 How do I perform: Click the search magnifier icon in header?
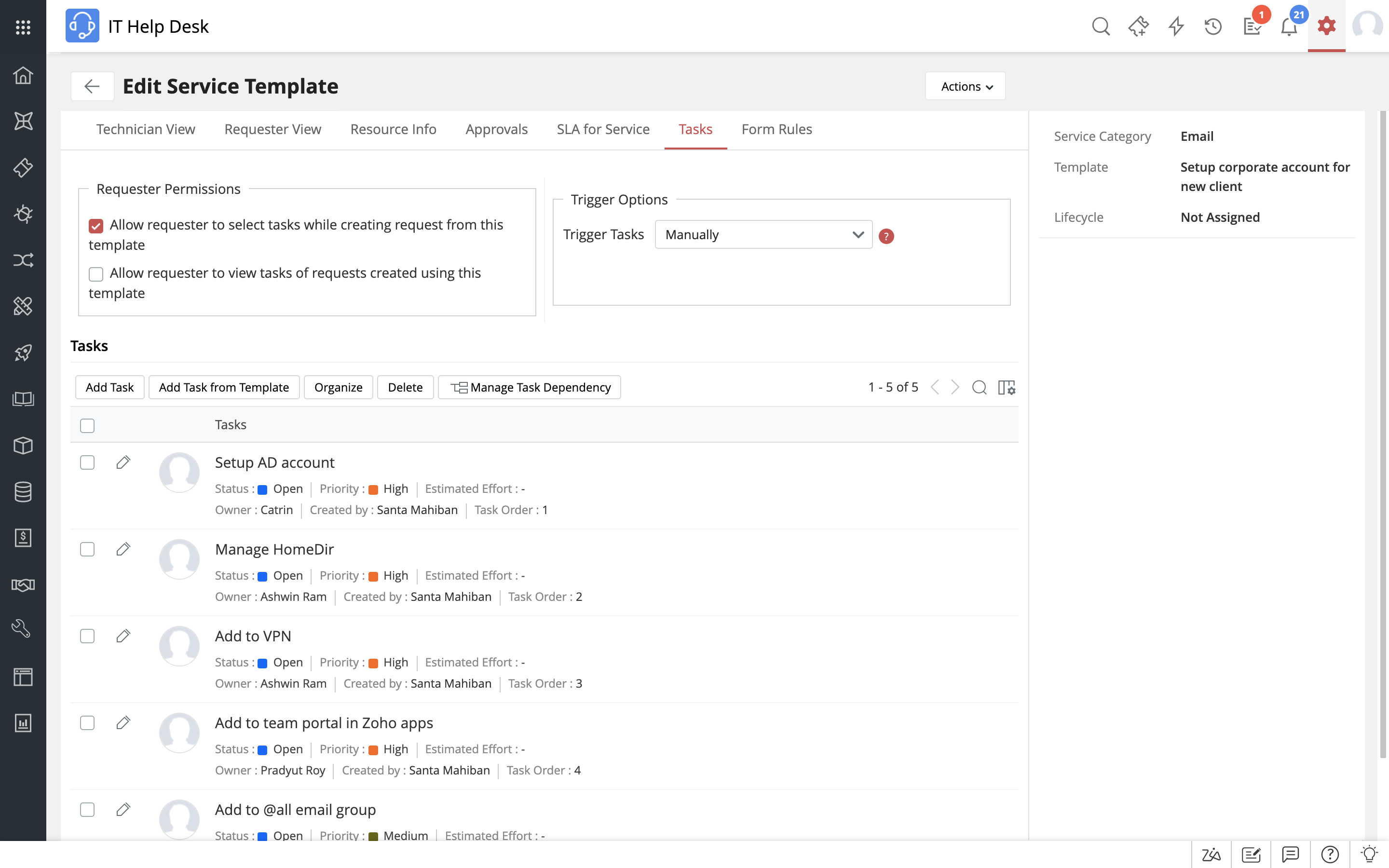[1100, 27]
